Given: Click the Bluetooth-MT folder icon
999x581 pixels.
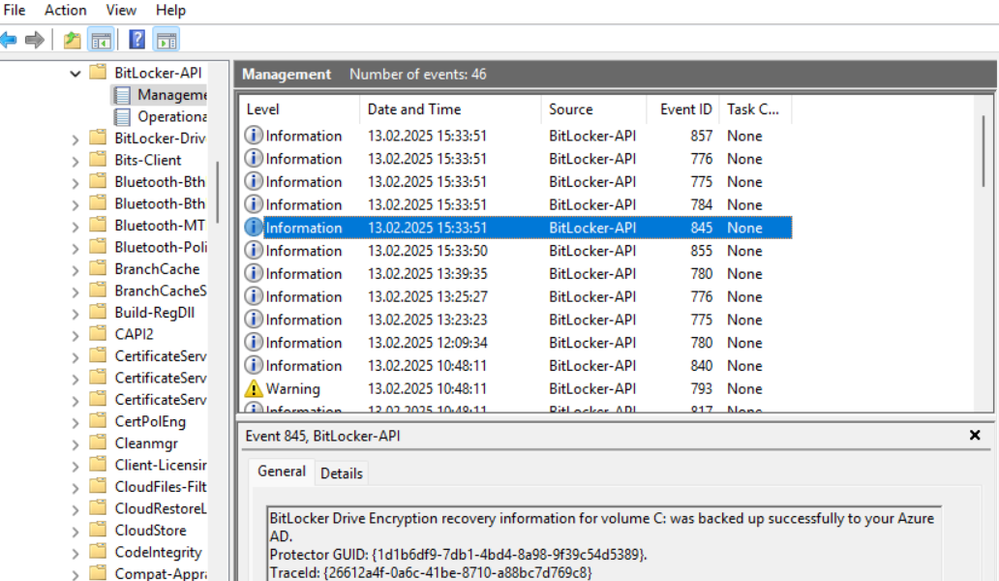Looking at the screenshot, I should [98, 225].
